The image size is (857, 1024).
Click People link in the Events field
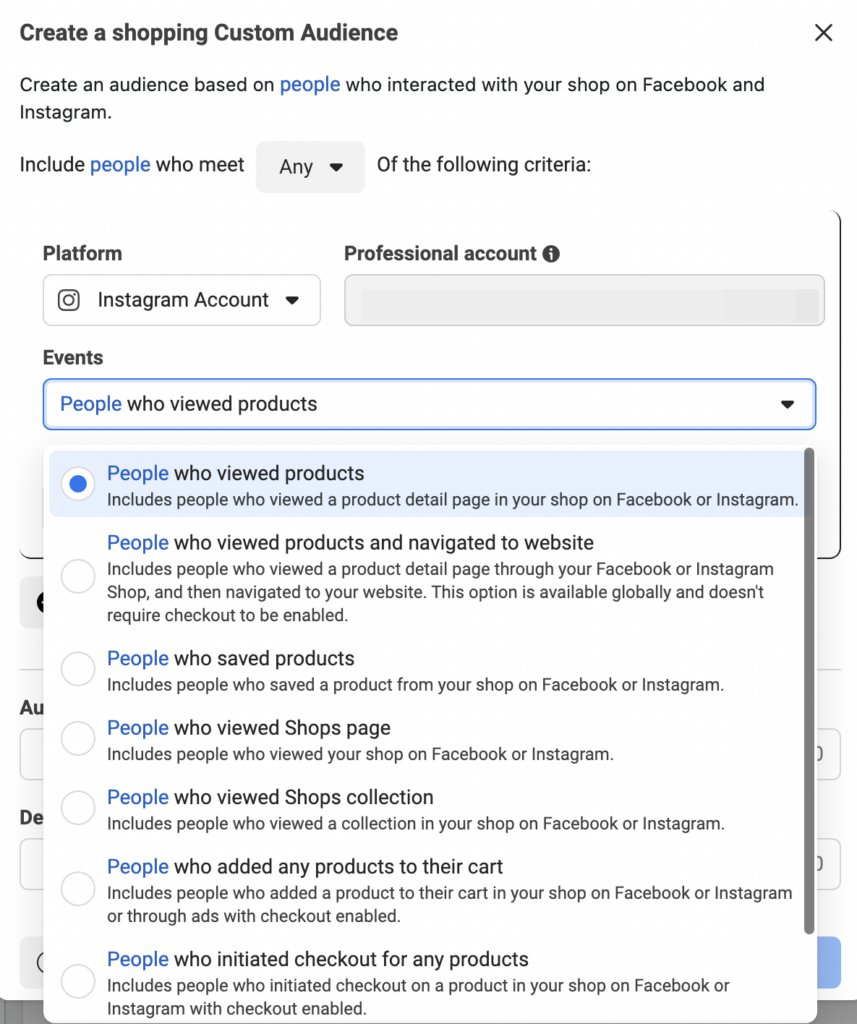pos(91,404)
